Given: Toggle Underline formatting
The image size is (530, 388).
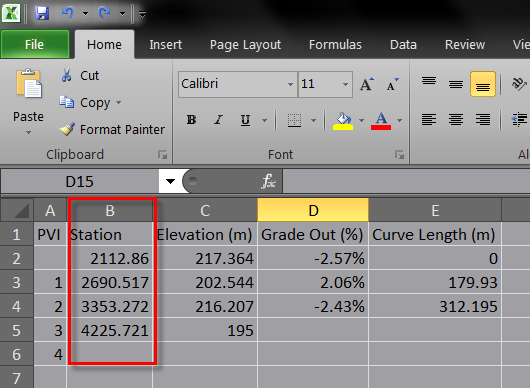Looking at the screenshot, I should point(245,120).
